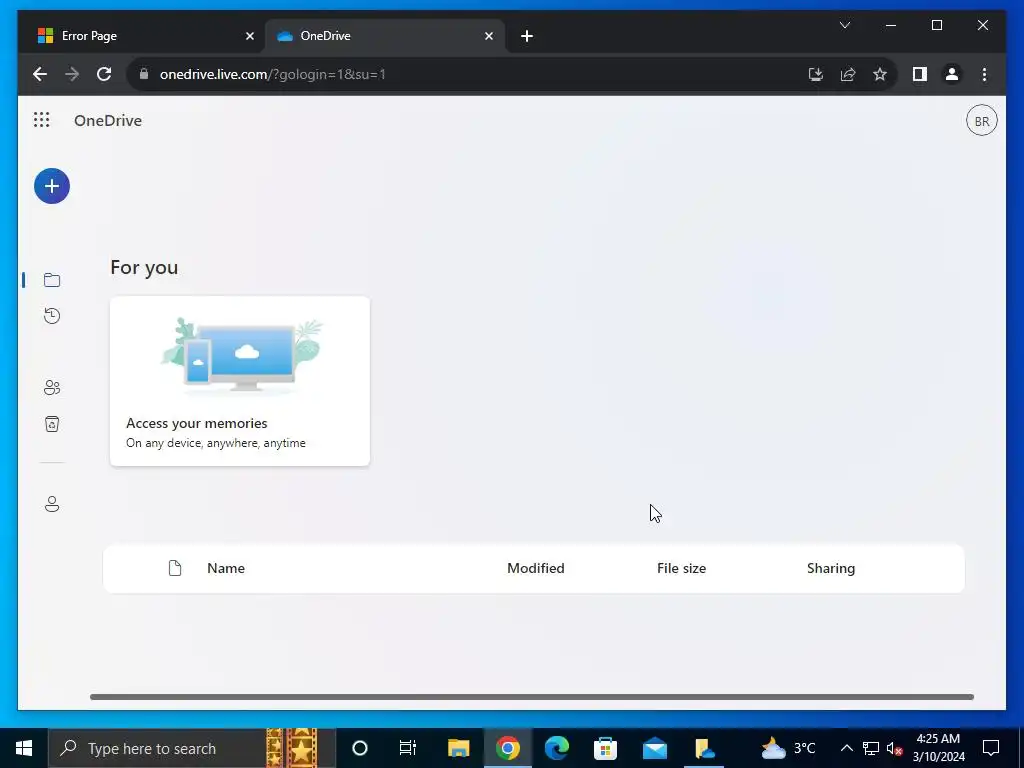This screenshot has width=1024, height=768.
Task: Open the weather 3°C widget
Action: [x=789, y=748]
